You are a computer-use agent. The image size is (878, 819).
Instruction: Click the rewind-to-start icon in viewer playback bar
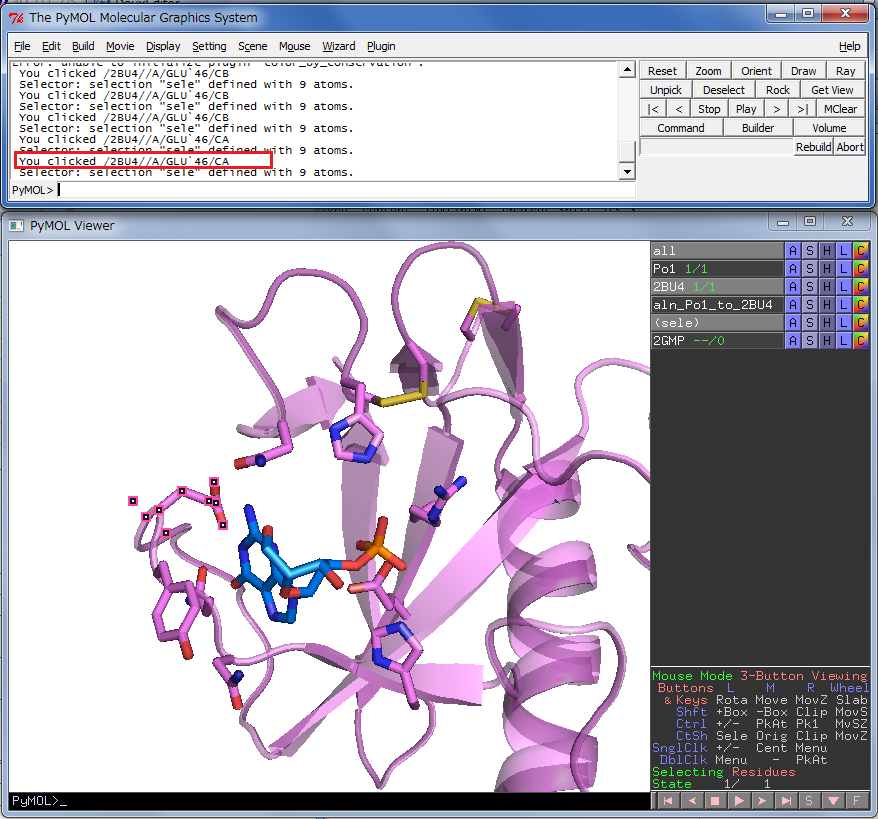[x=666, y=801]
